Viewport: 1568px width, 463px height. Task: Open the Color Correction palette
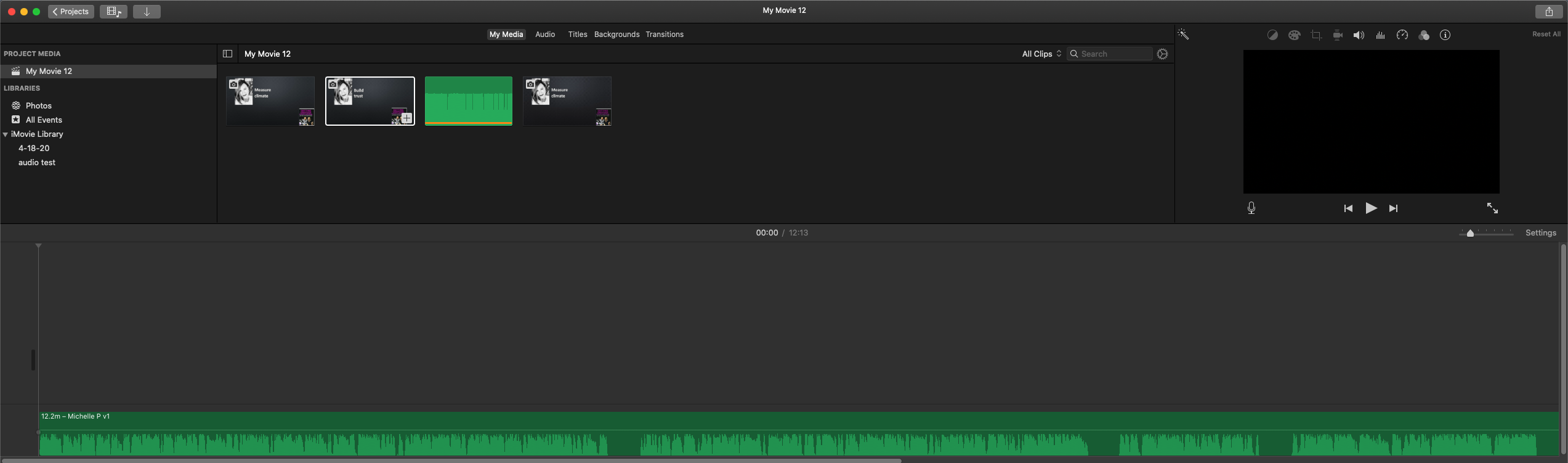click(1295, 35)
